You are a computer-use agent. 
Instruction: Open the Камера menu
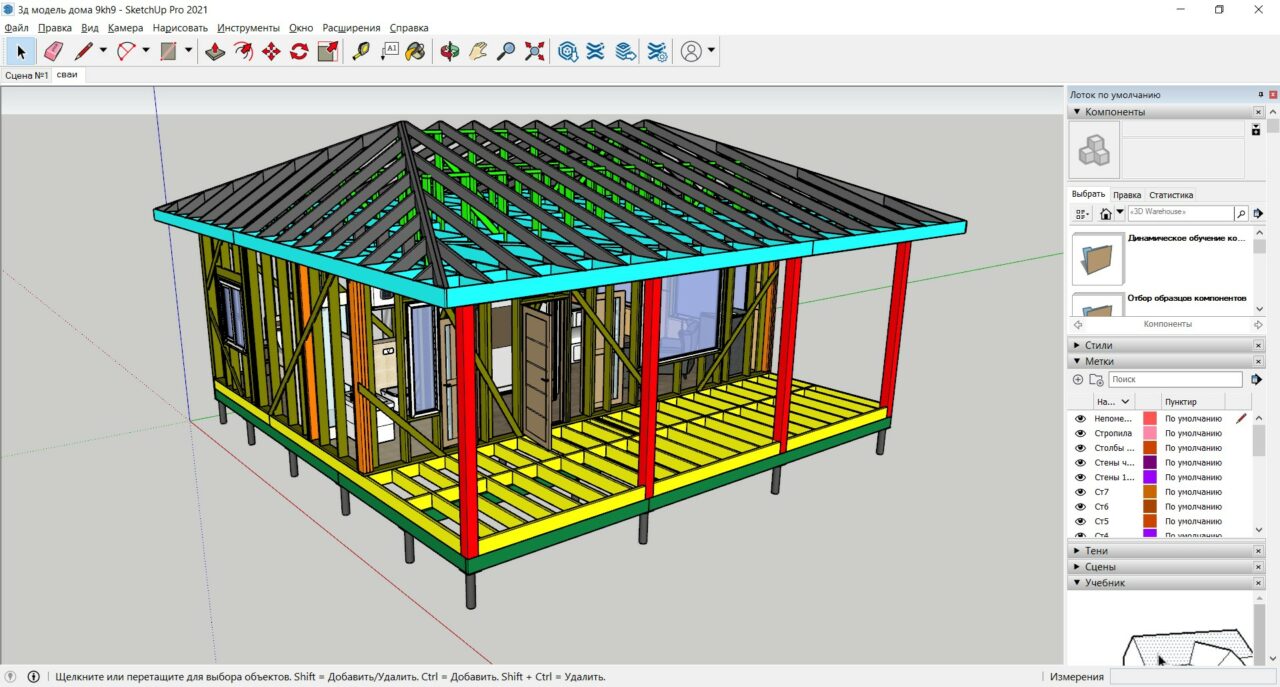(x=125, y=28)
